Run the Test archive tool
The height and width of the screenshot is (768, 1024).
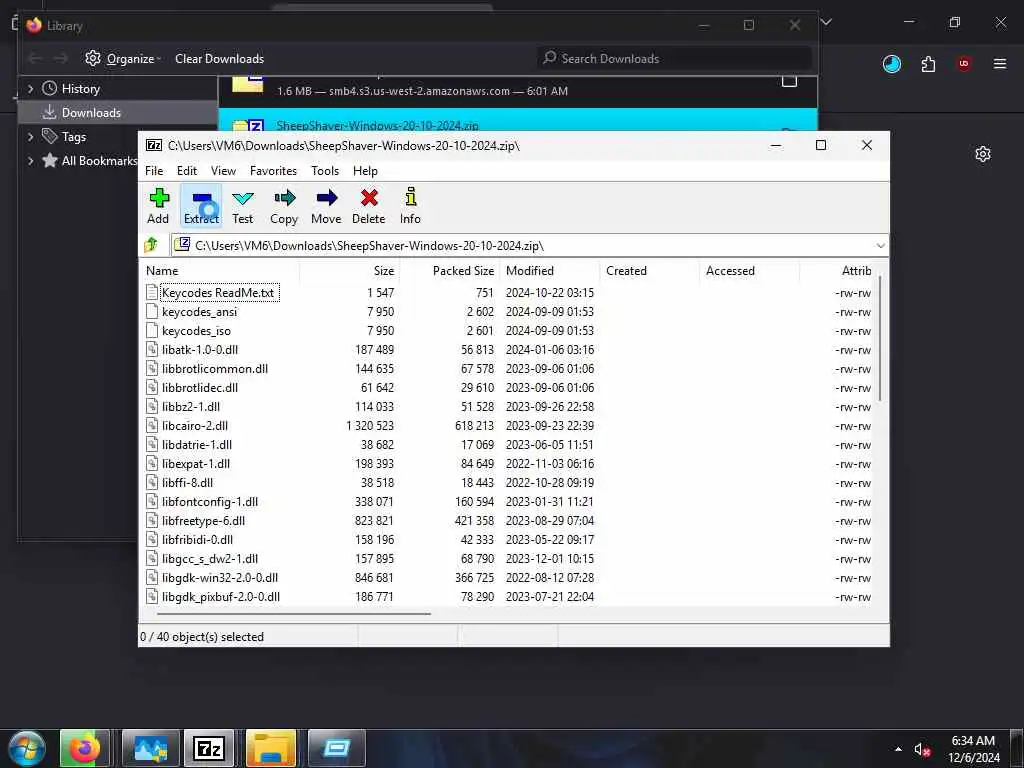coord(242,206)
